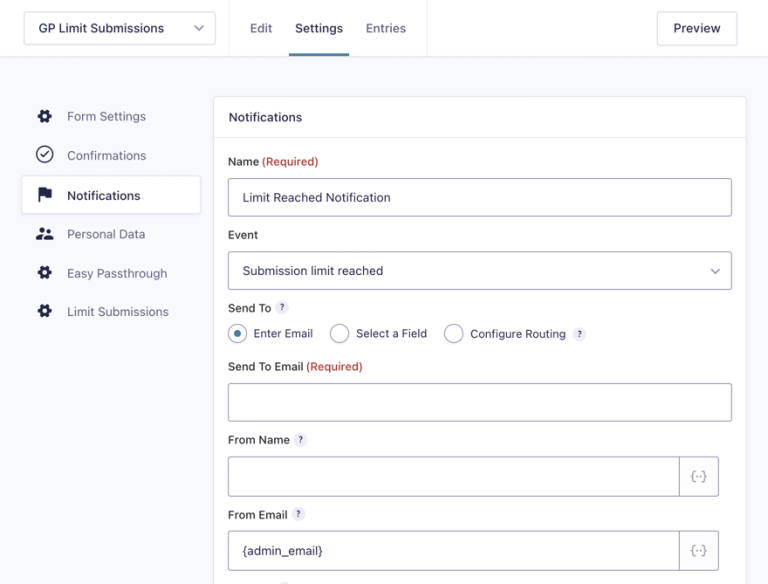Select the Enter Email radio option
The height and width of the screenshot is (584, 768).
[238, 334]
